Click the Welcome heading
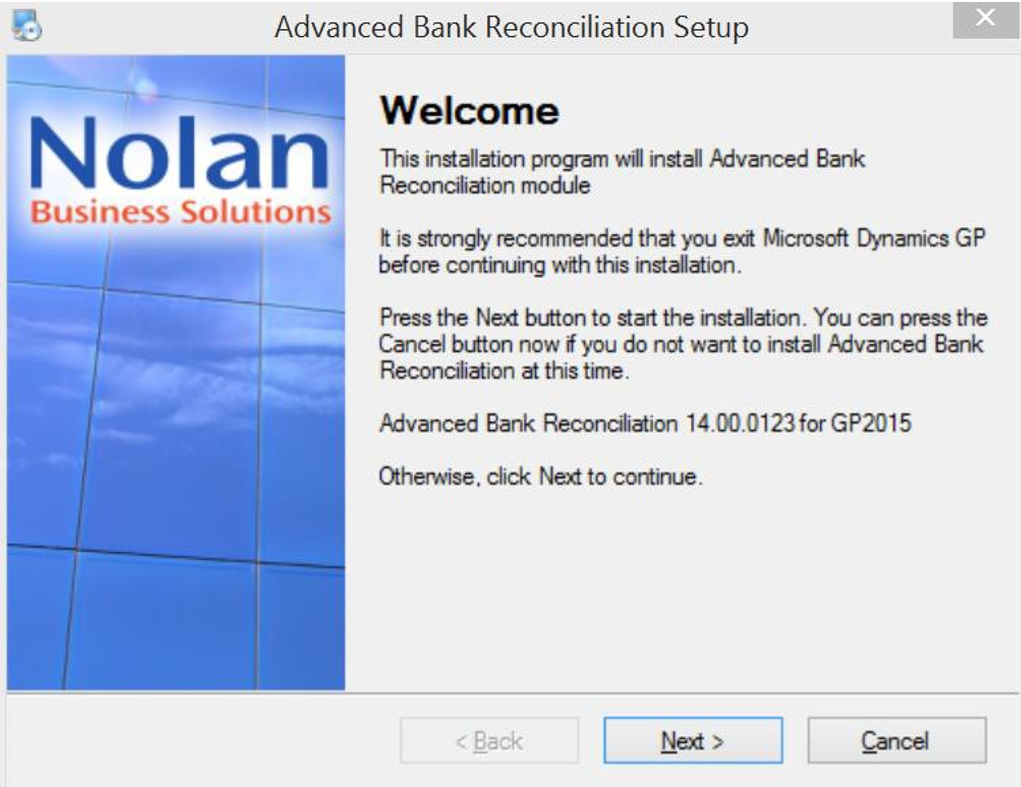1021x787 pixels. point(469,110)
